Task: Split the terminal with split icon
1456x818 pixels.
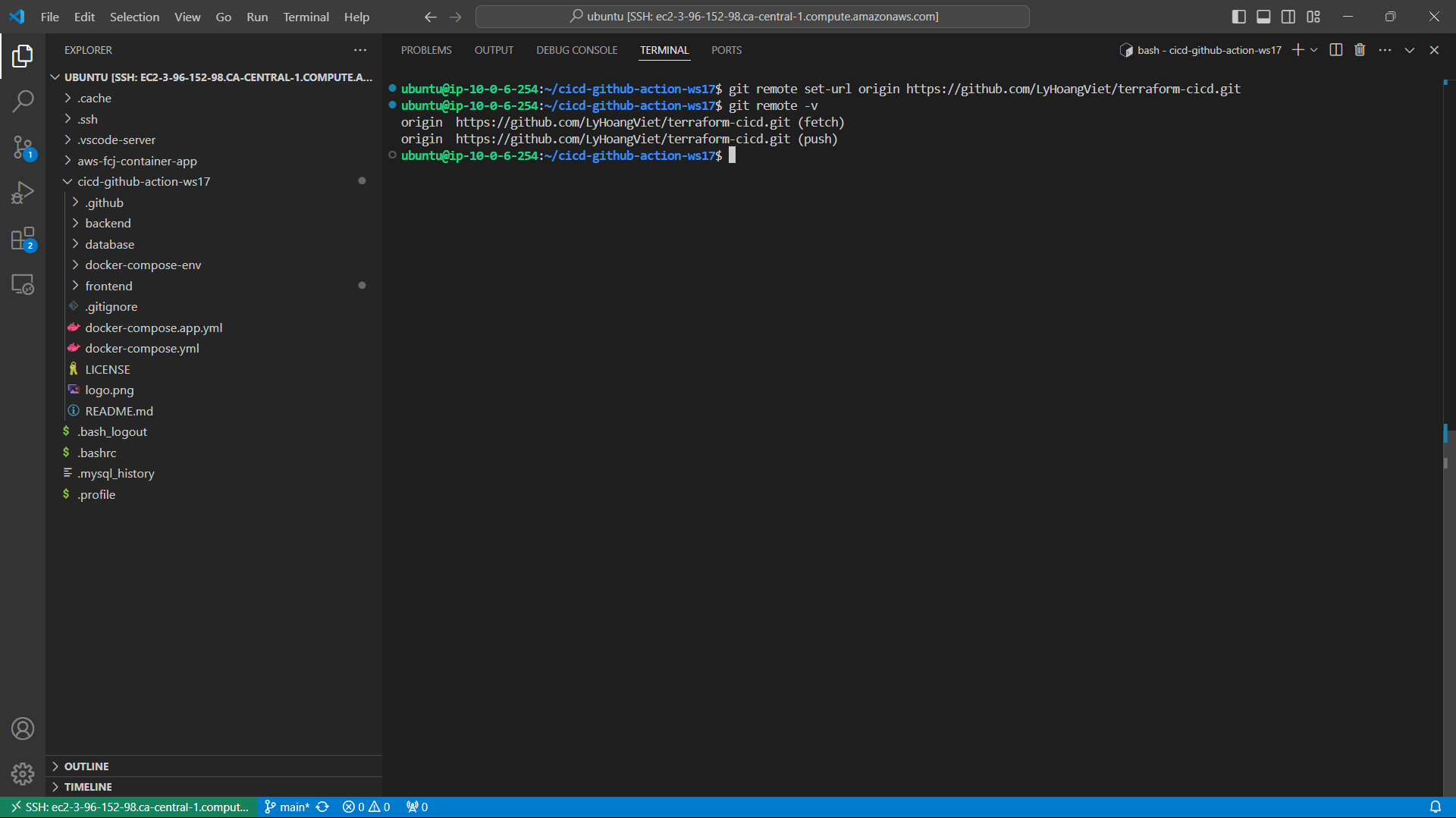Action: 1336,50
